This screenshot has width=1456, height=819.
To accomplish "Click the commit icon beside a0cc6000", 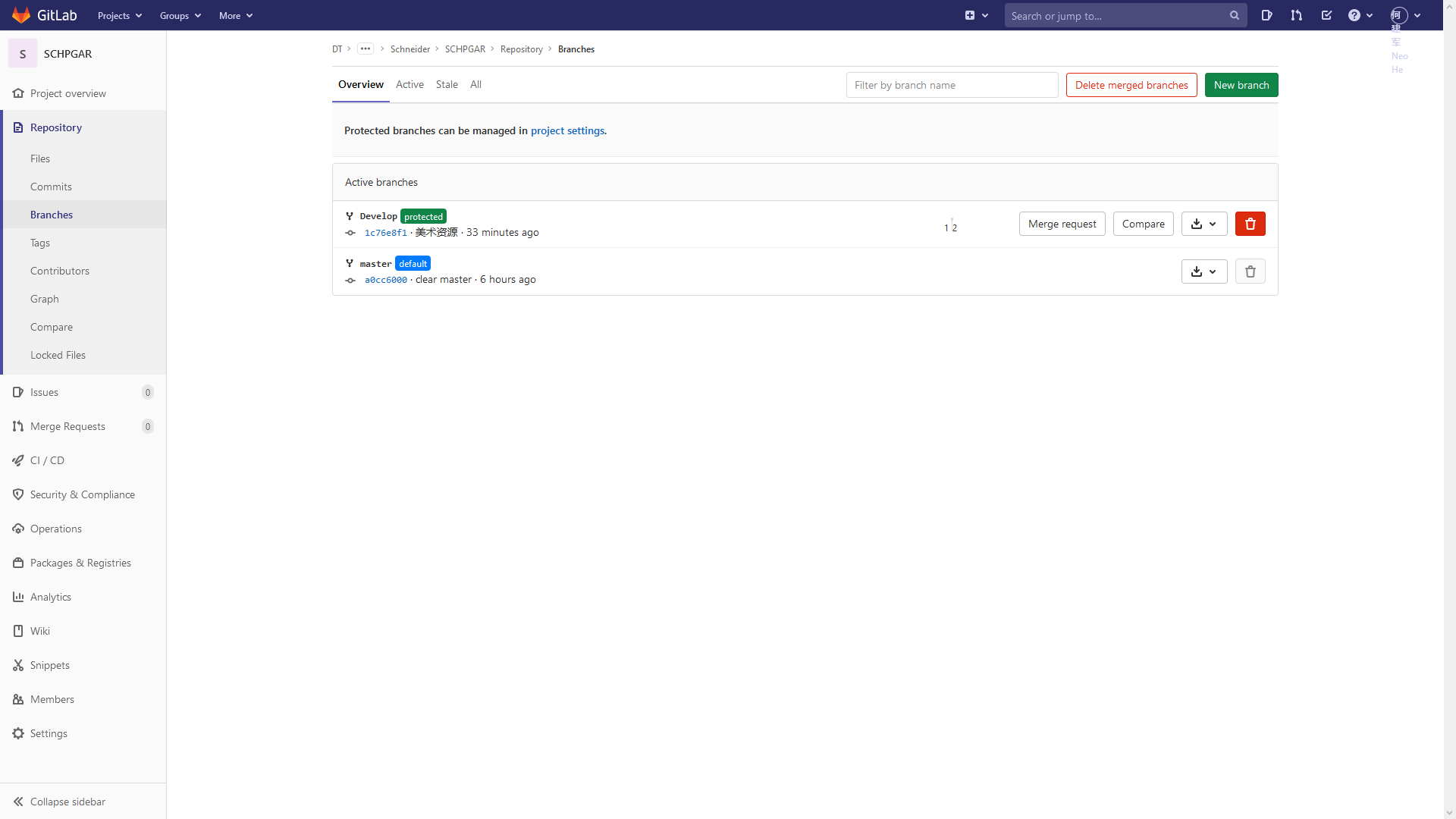I will (350, 281).
